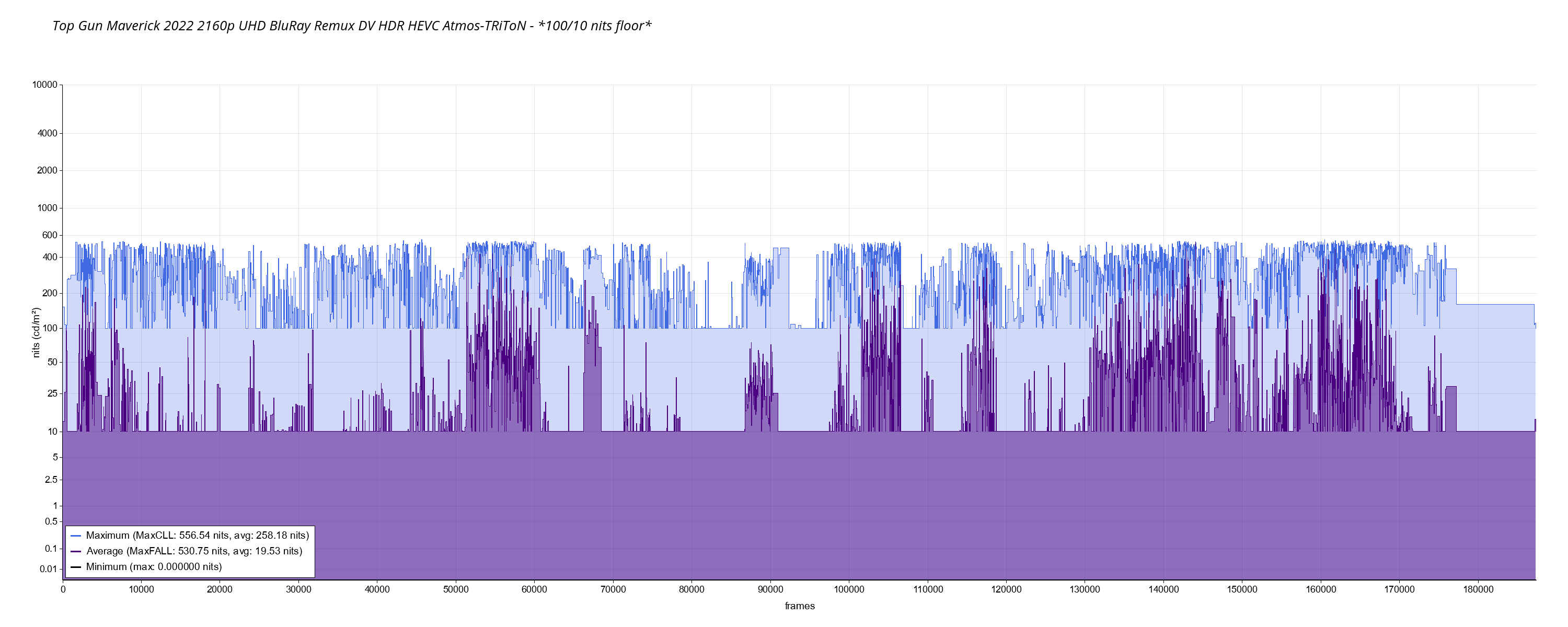Click the Minimum legend entry text
The image size is (1568, 627).
point(153,567)
